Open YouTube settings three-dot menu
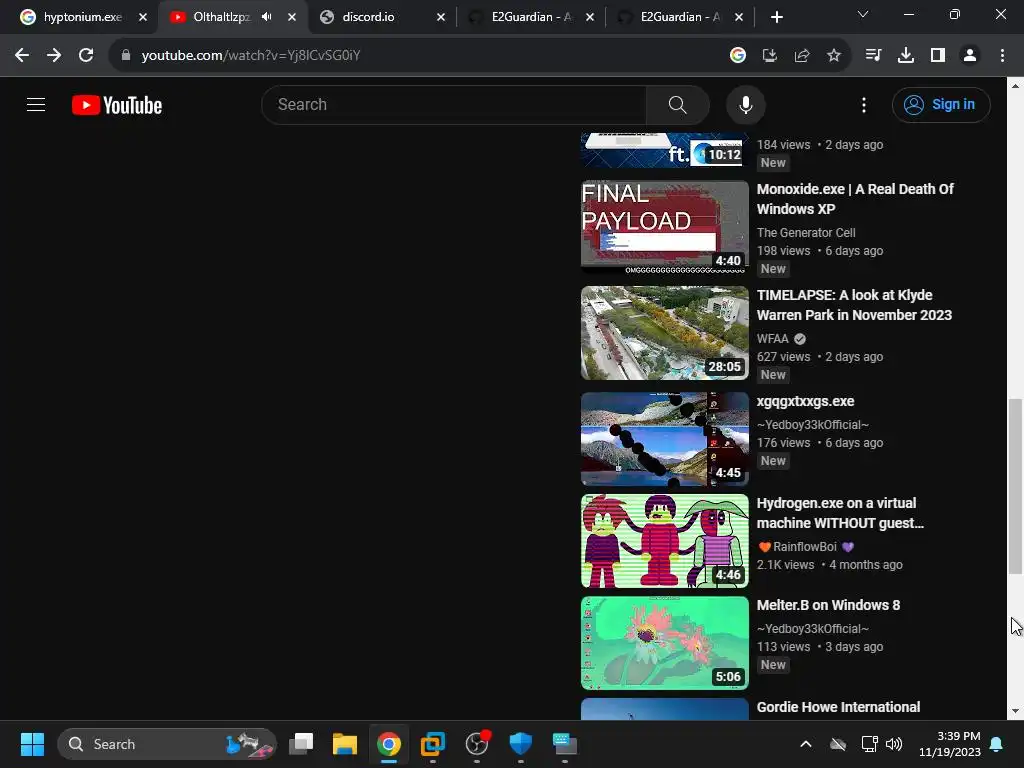Image resolution: width=1024 pixels, height=768 pixels. click(x=863, y=105)
